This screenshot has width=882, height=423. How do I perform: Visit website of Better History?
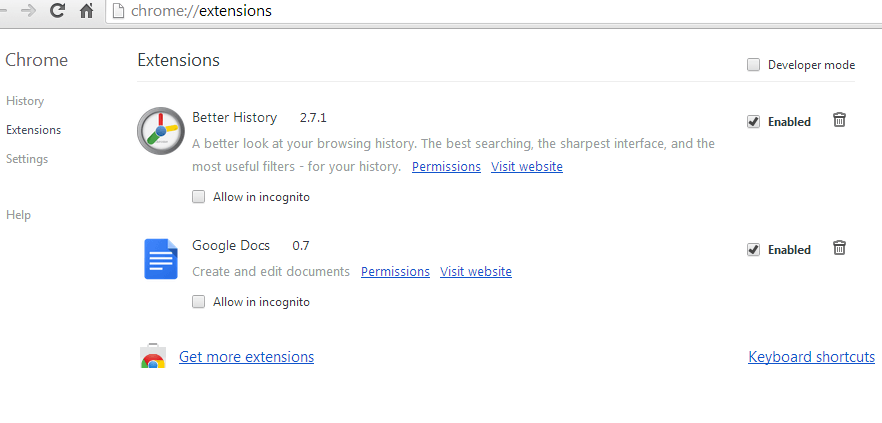click(x=526, y=167)
